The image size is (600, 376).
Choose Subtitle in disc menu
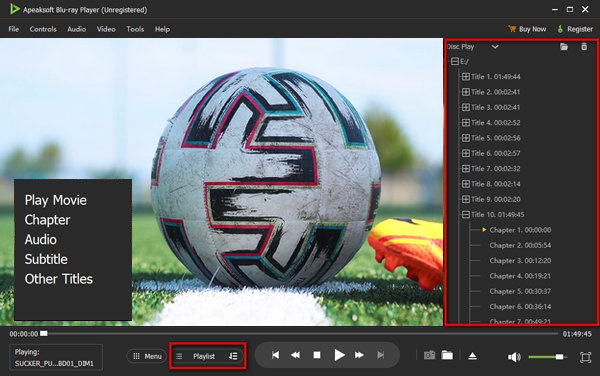click(46, 259)
